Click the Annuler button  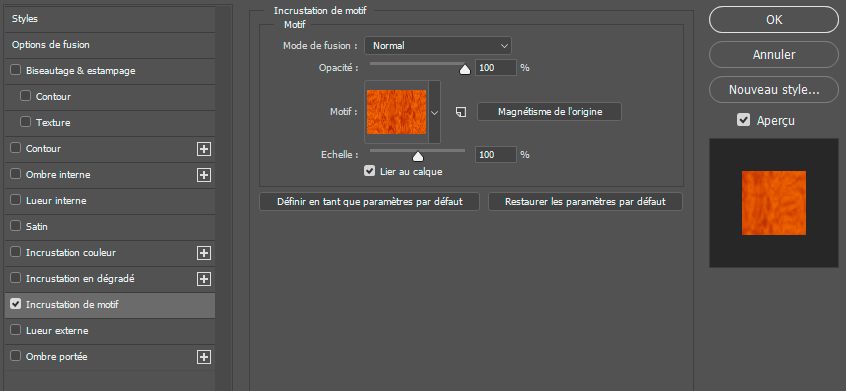pyautogui.click(x=774, y=54)
